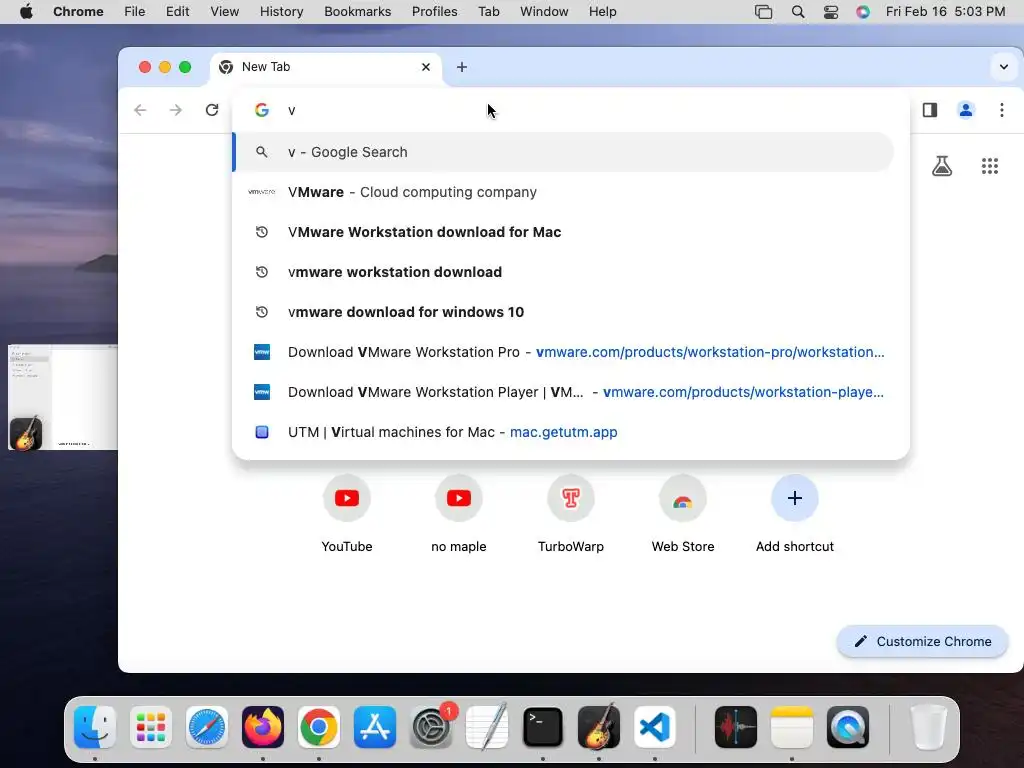The height and width of the screenshot is (768, 1024).
Task: Open Voice Memos from the Dock
Action: pyautogui.click(x=736, y=727)
